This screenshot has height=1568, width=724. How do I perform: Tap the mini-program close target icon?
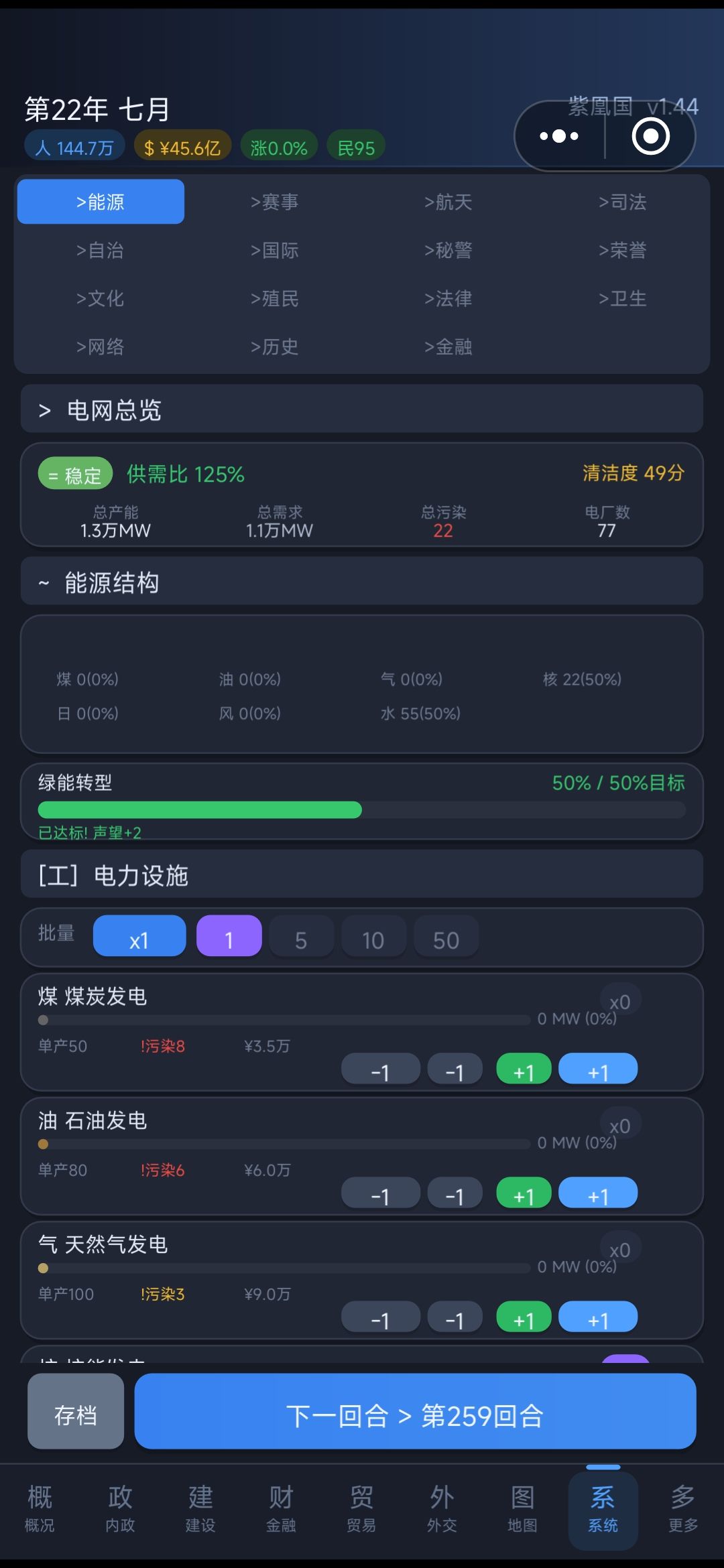point(650,137)
